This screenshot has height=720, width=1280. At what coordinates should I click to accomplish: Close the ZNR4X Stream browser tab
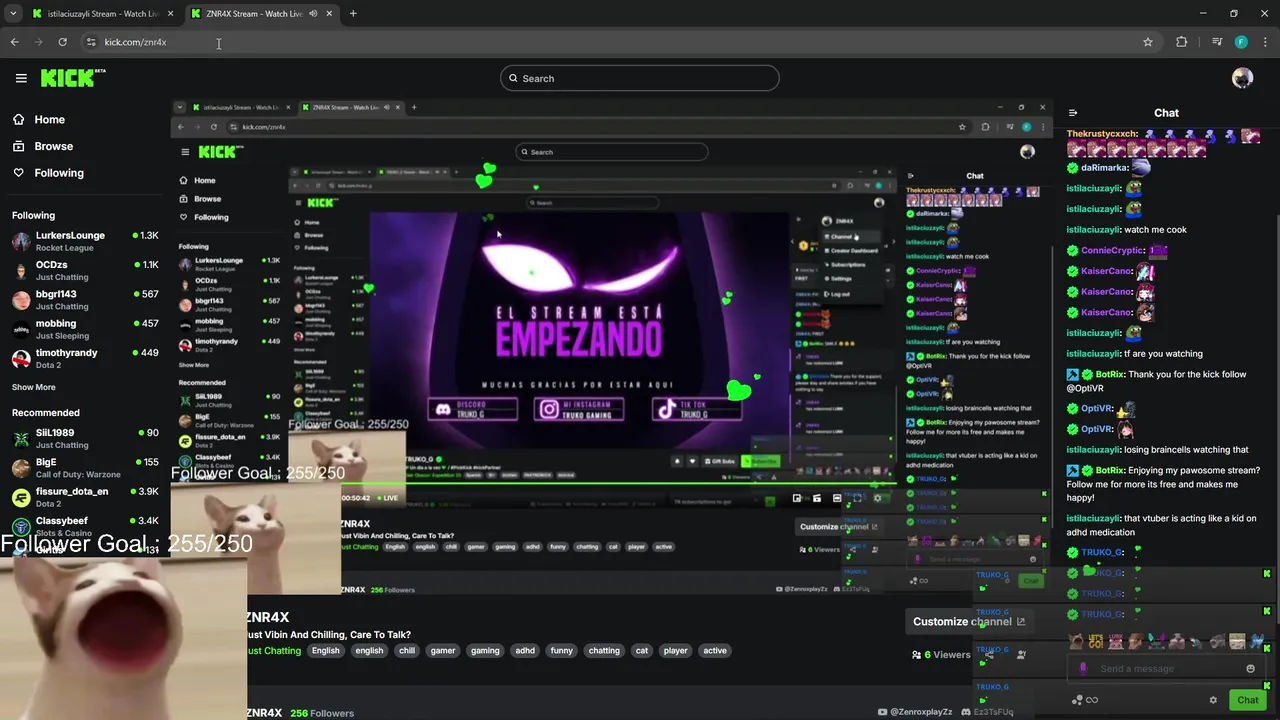[329, 14]
